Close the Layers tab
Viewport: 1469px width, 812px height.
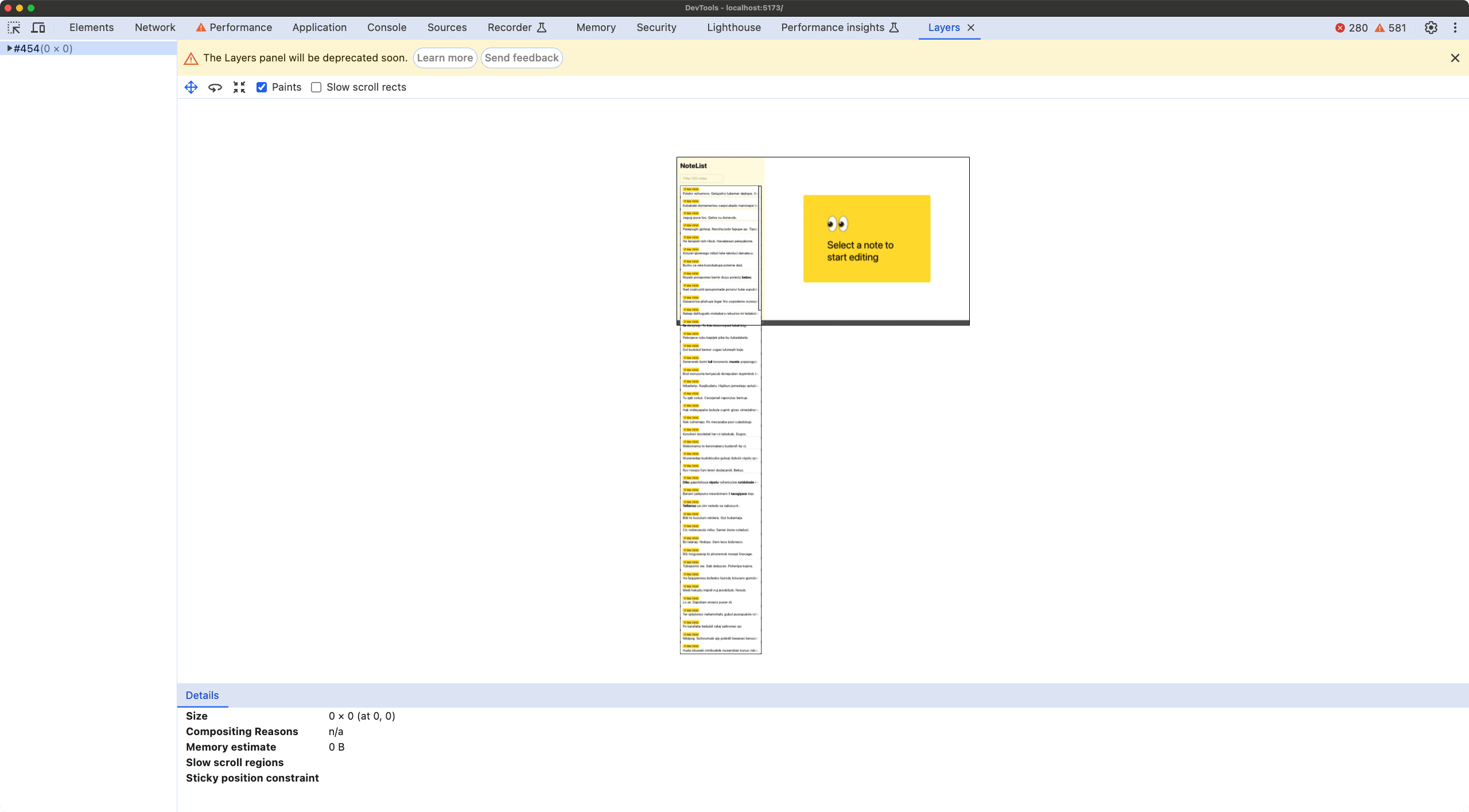coord(971,28)
